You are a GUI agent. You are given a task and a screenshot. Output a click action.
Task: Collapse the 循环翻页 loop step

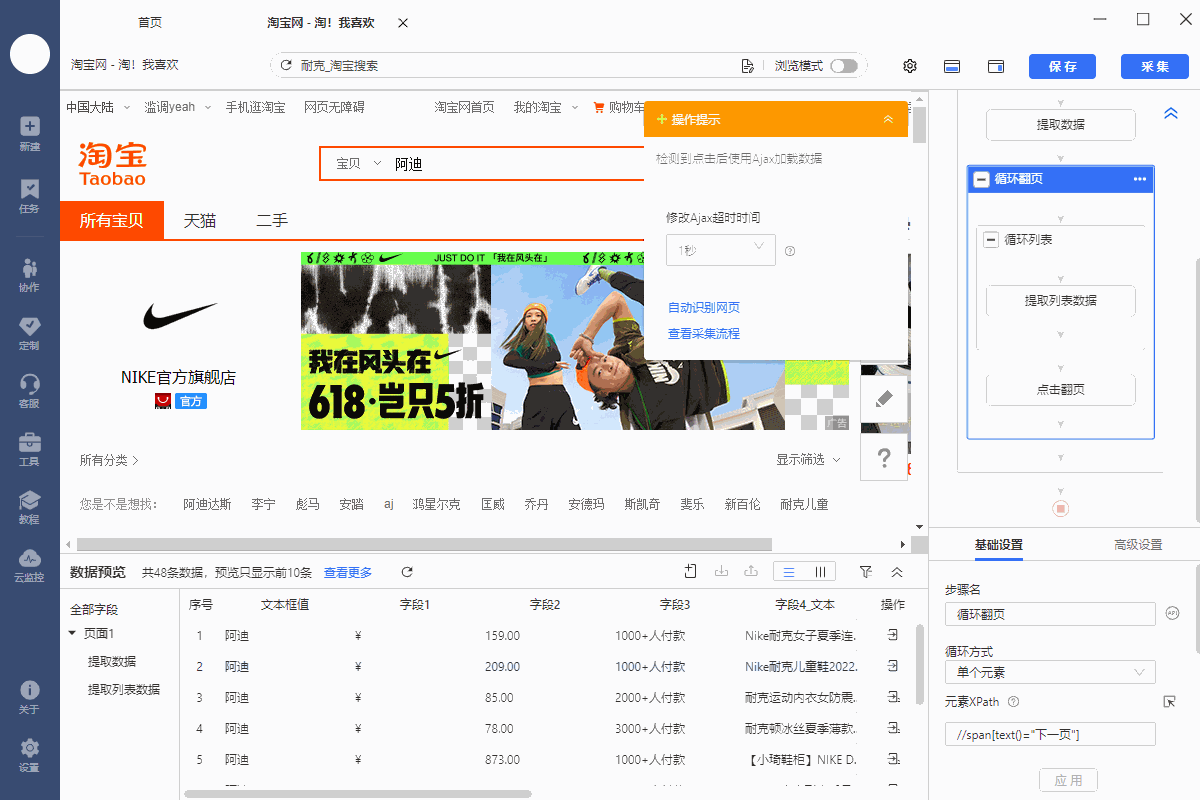point(981,179)
